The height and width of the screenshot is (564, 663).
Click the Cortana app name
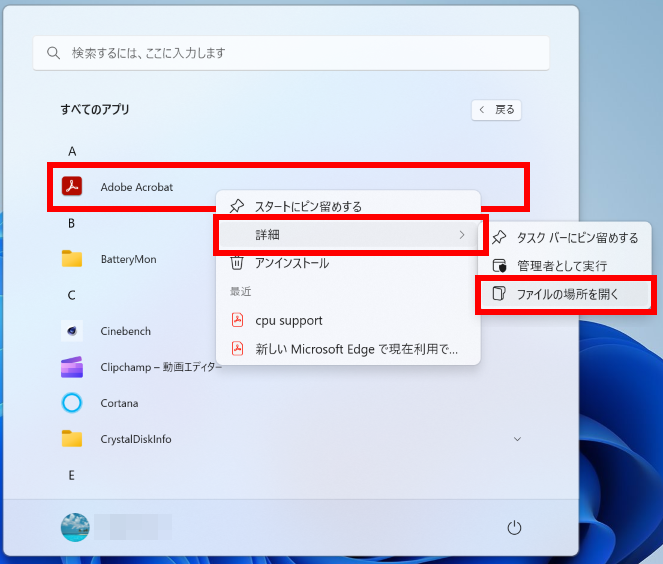[x=119, y=403]
